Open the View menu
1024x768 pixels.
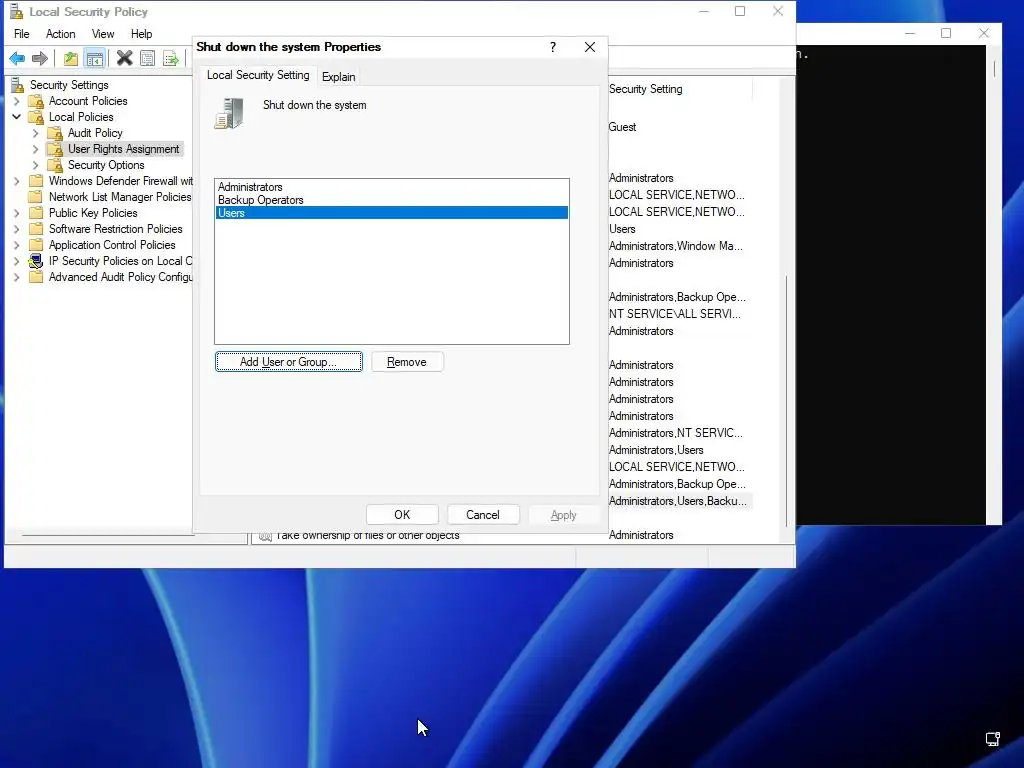(103, 34)
